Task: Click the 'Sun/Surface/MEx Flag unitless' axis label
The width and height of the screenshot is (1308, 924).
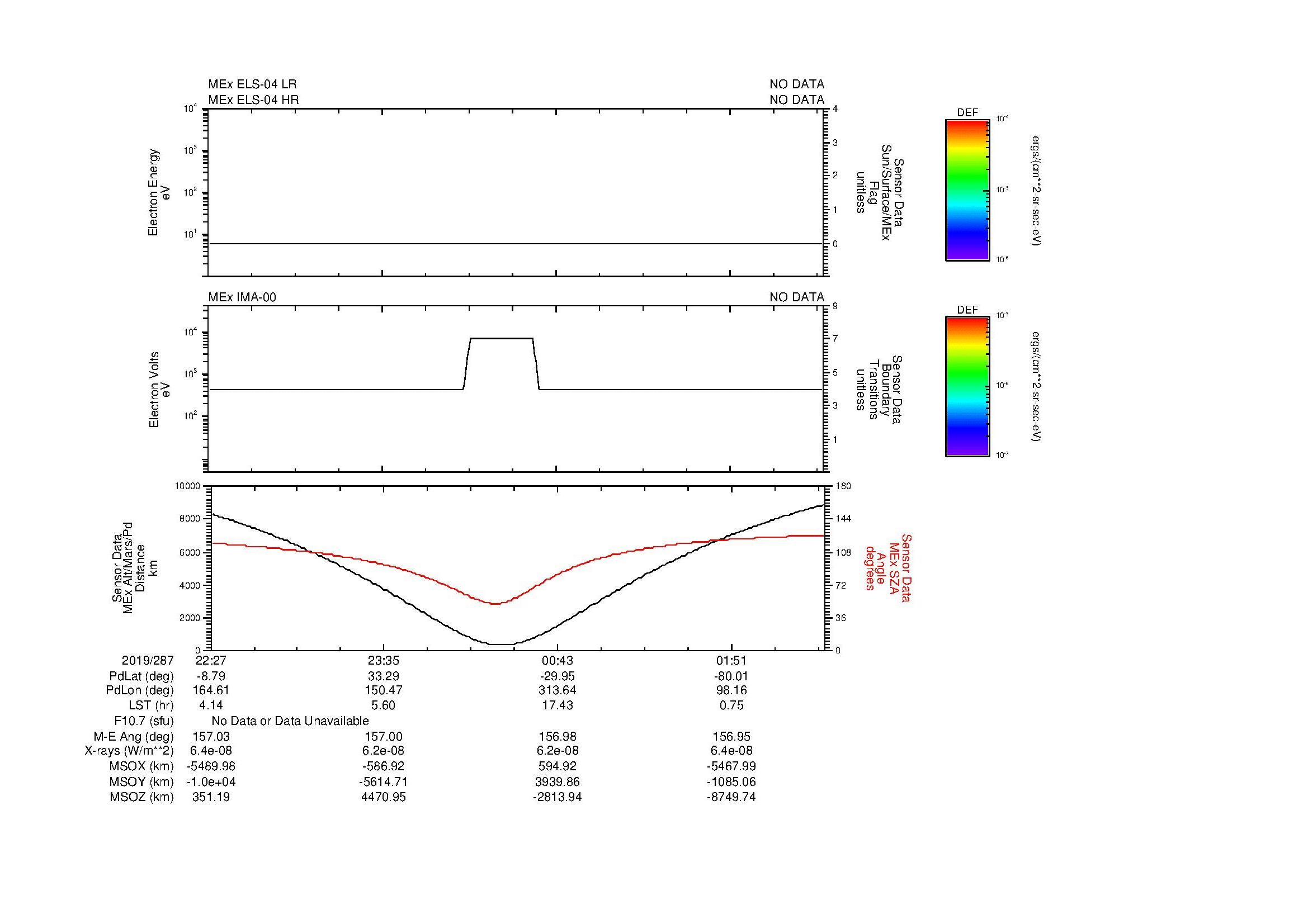Action: click(x=880, y=192)
